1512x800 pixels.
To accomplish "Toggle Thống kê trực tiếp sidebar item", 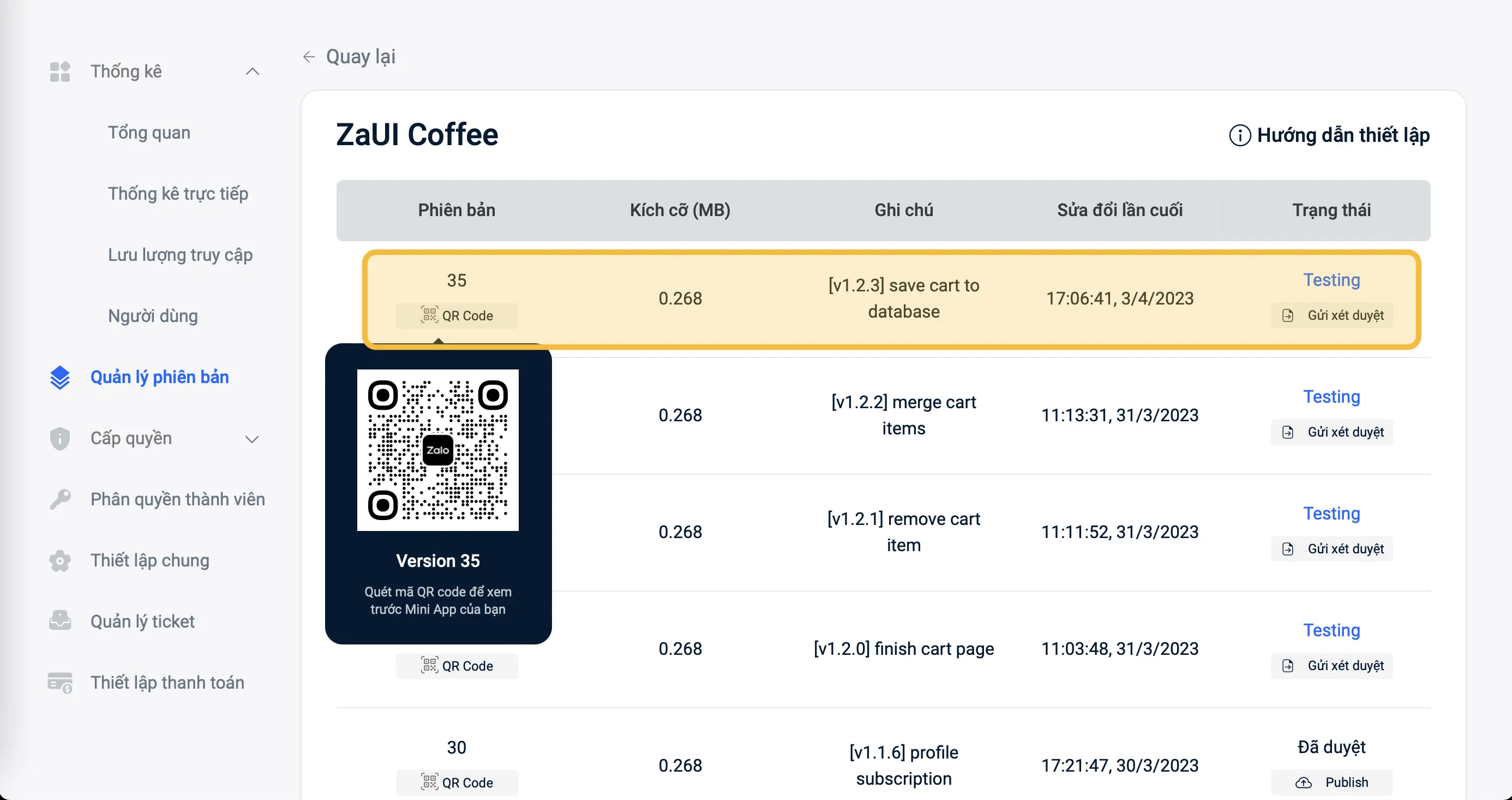I will pos(178,194).
